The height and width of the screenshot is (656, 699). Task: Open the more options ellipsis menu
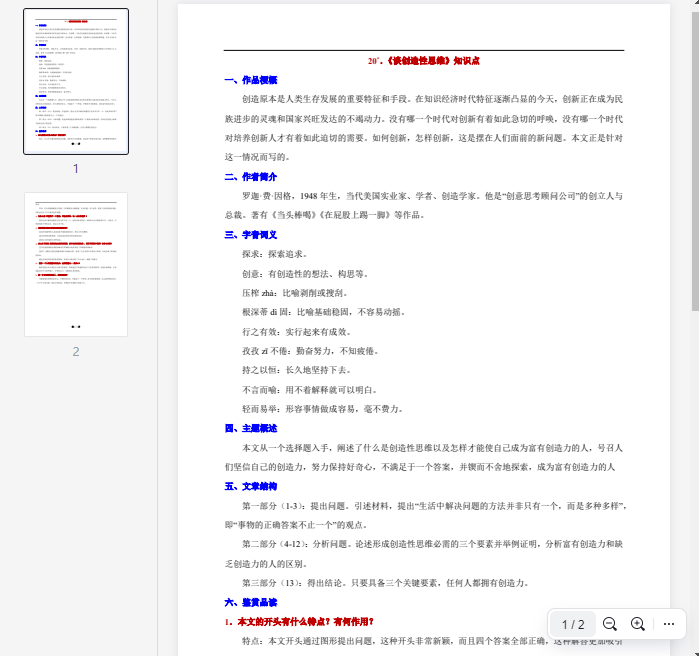click(x=669, y=624)
